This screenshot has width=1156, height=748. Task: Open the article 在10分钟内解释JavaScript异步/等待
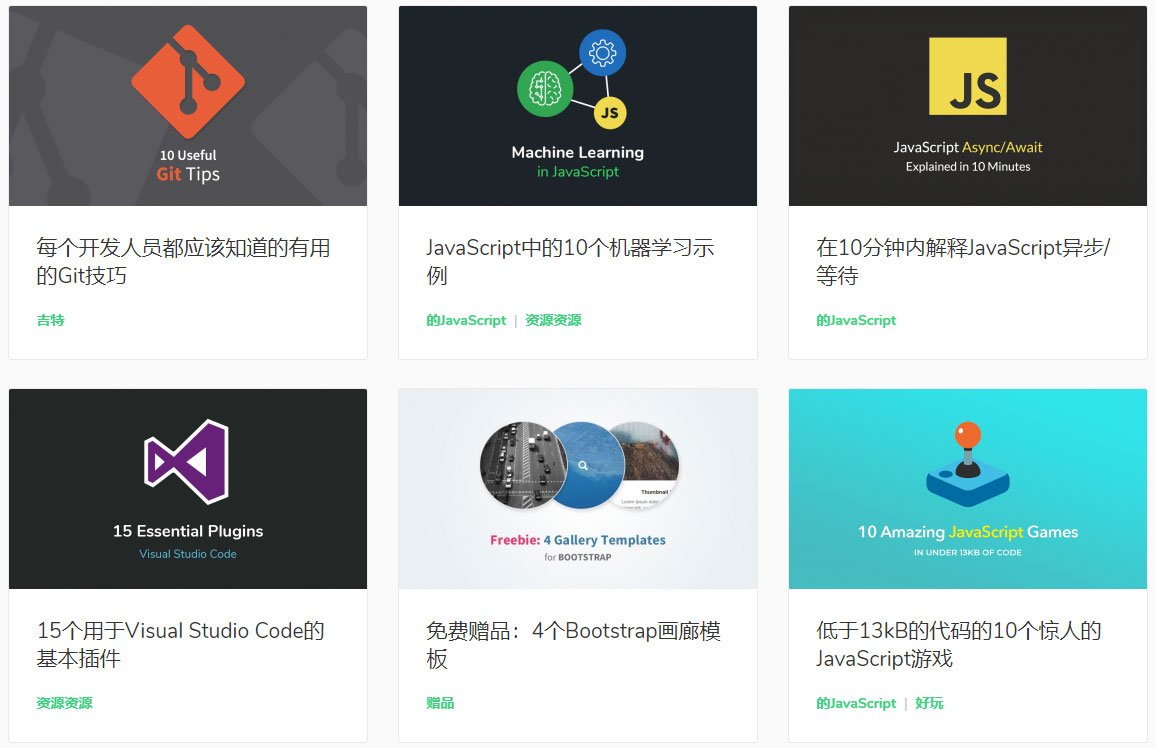pos(963,262)
